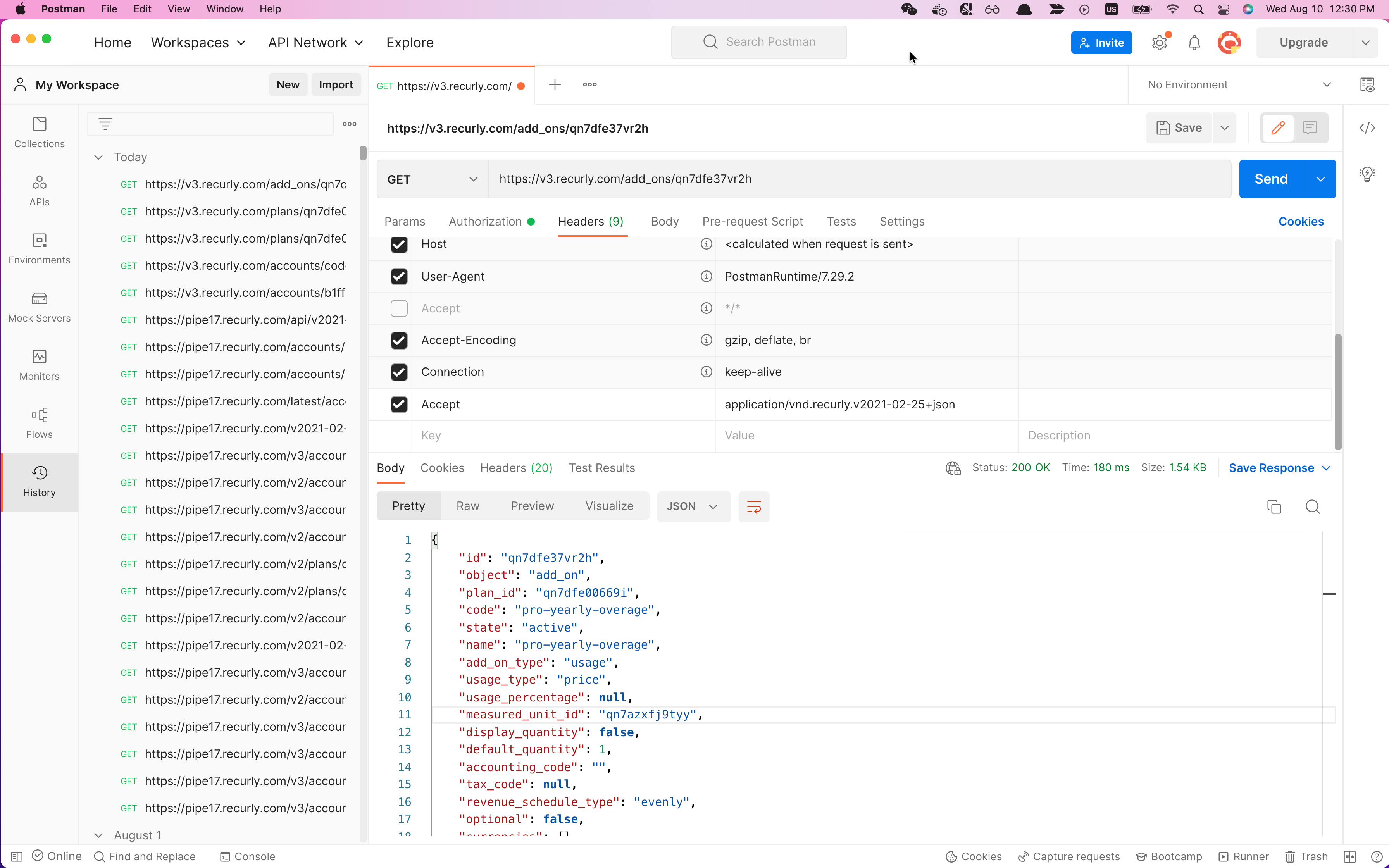Click the code snippet icon
The height and width of the screenshot is (868, 1389).
point(1367,128)
